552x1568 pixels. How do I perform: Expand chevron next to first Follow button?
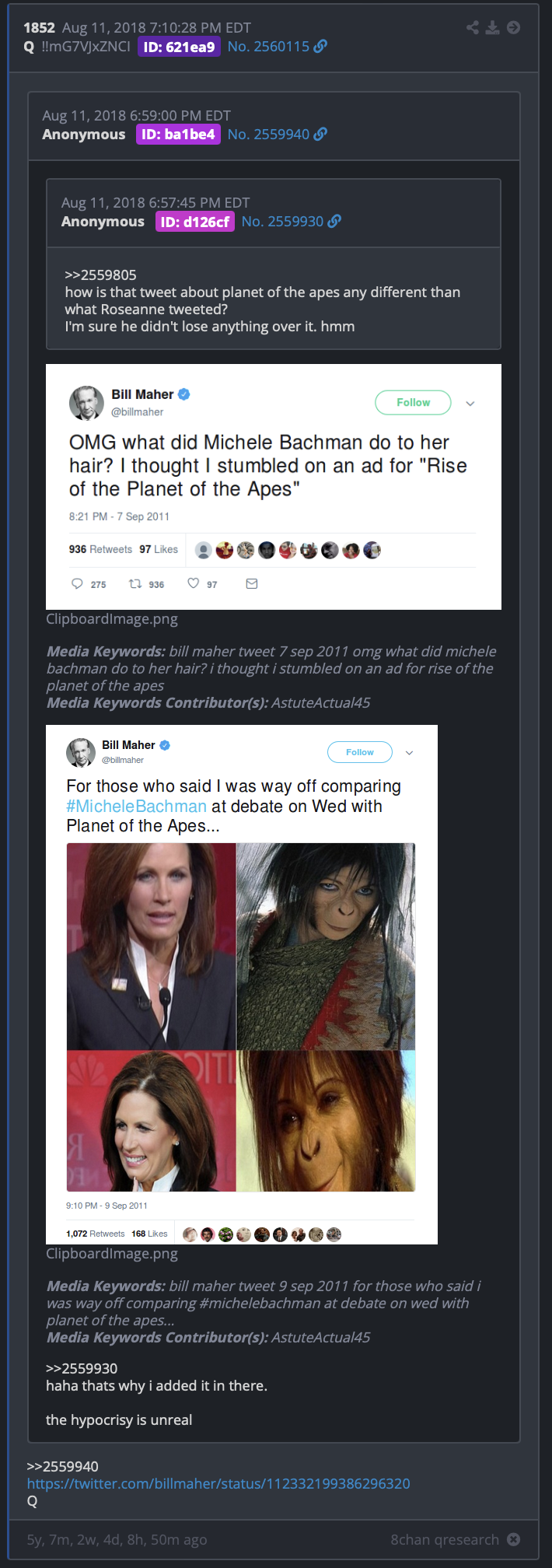point(470,403)
